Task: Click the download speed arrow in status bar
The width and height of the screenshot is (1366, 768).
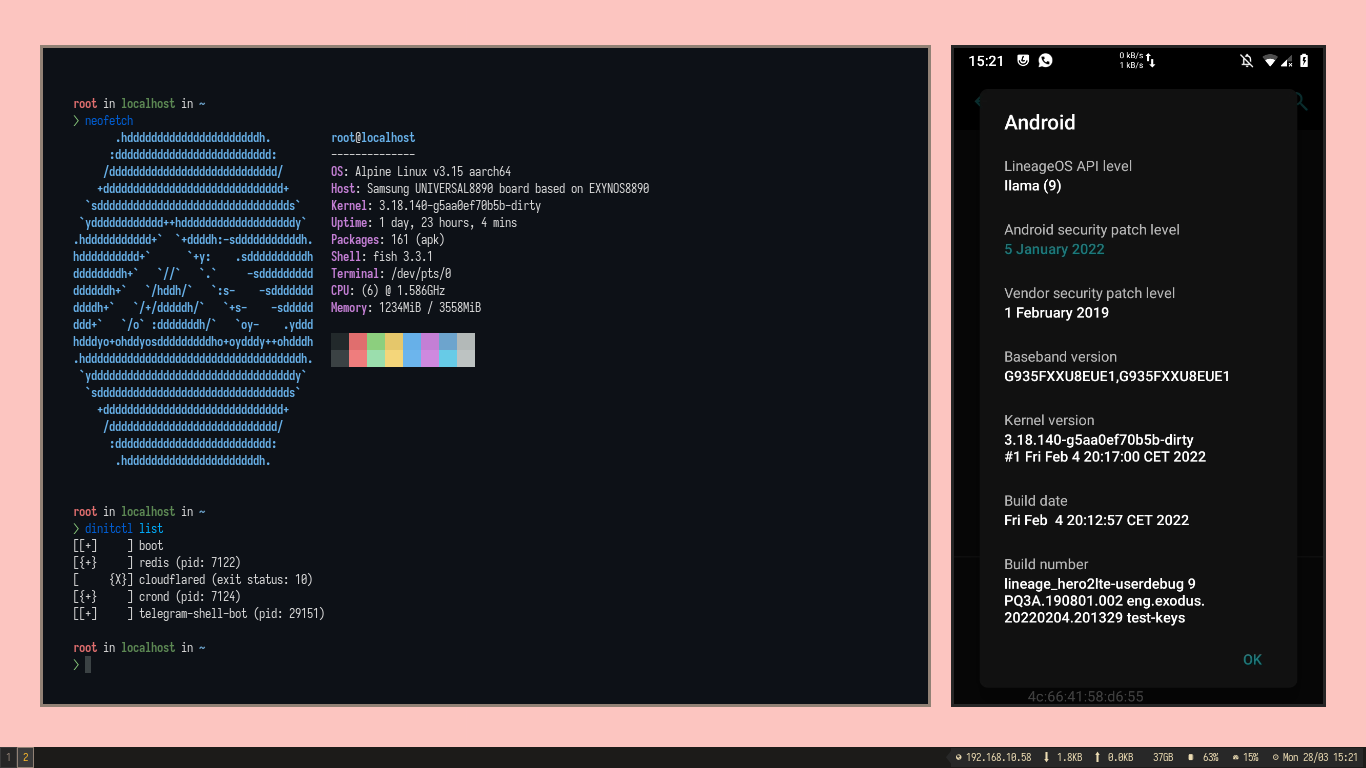Action: pyautogui.click(x=1046, y=758)
